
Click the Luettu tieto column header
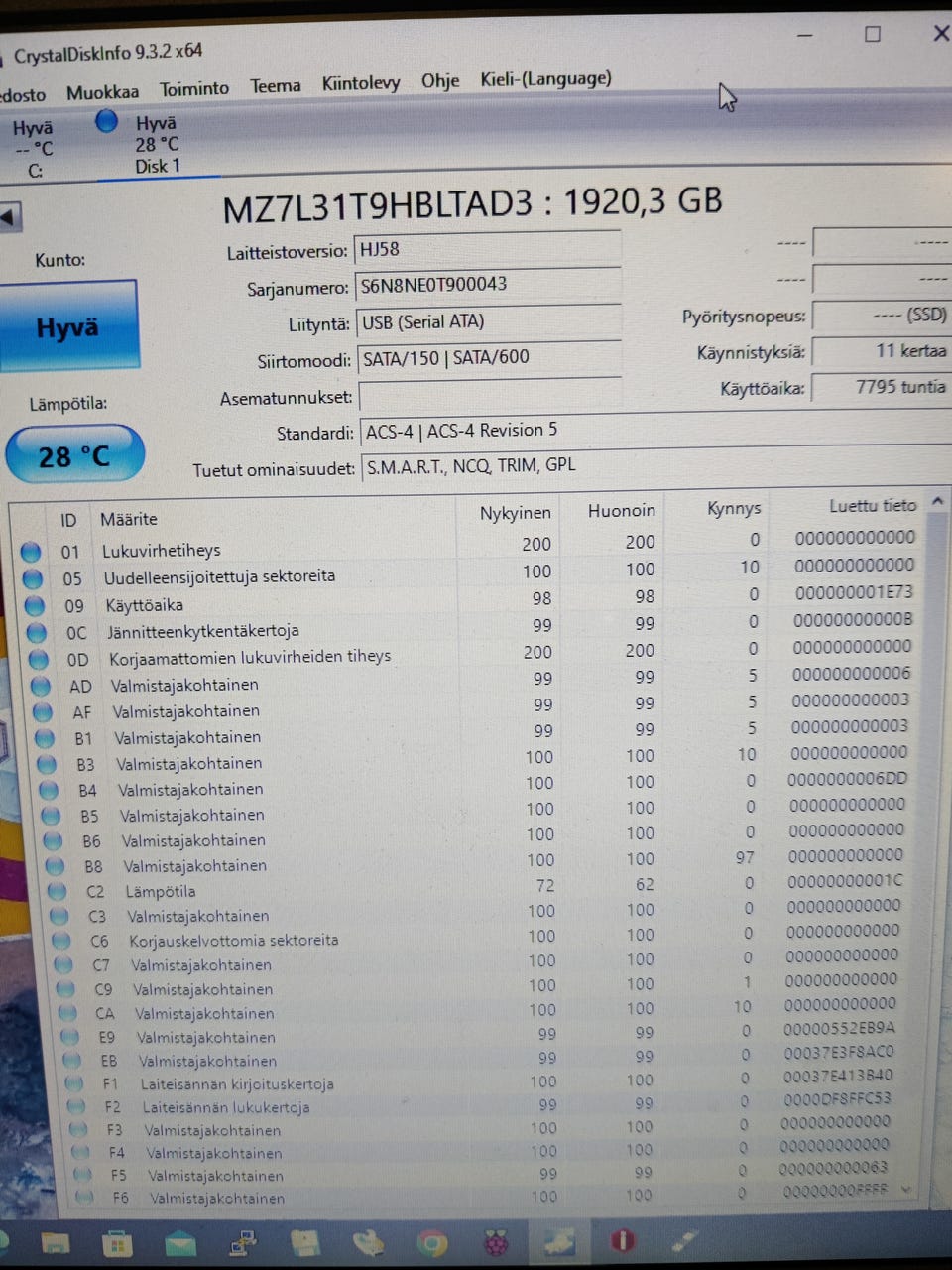873,506
